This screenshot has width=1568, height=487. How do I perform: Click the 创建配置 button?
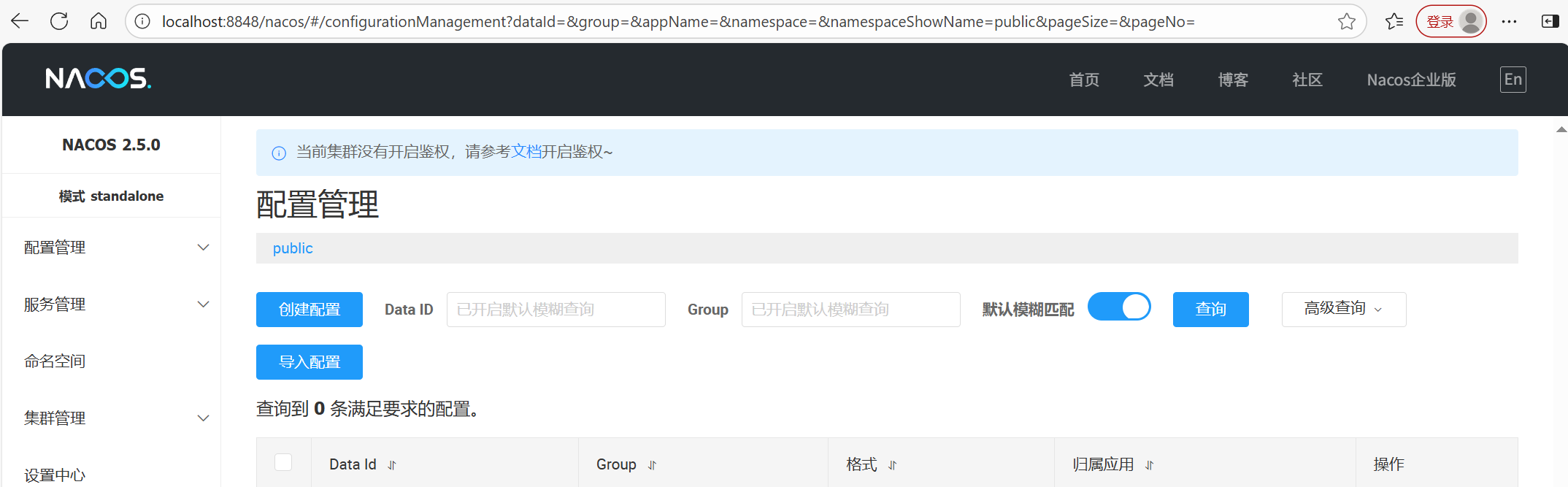[310, 310]
